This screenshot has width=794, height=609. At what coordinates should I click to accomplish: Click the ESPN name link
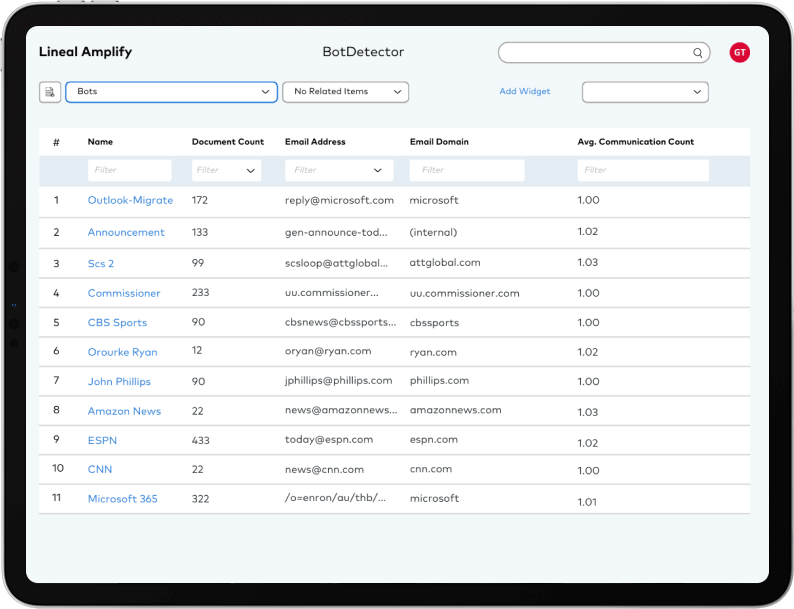[x=103, y=440]
